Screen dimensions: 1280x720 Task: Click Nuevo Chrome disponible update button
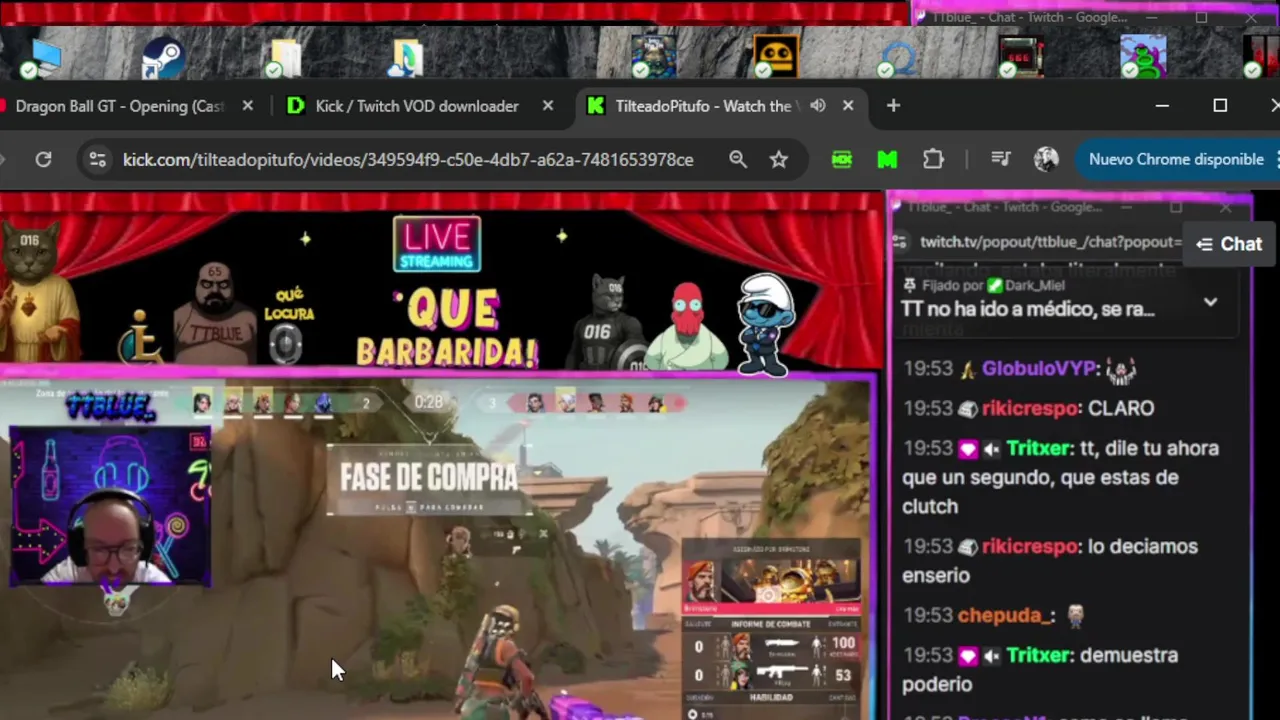coord(1176,160)
